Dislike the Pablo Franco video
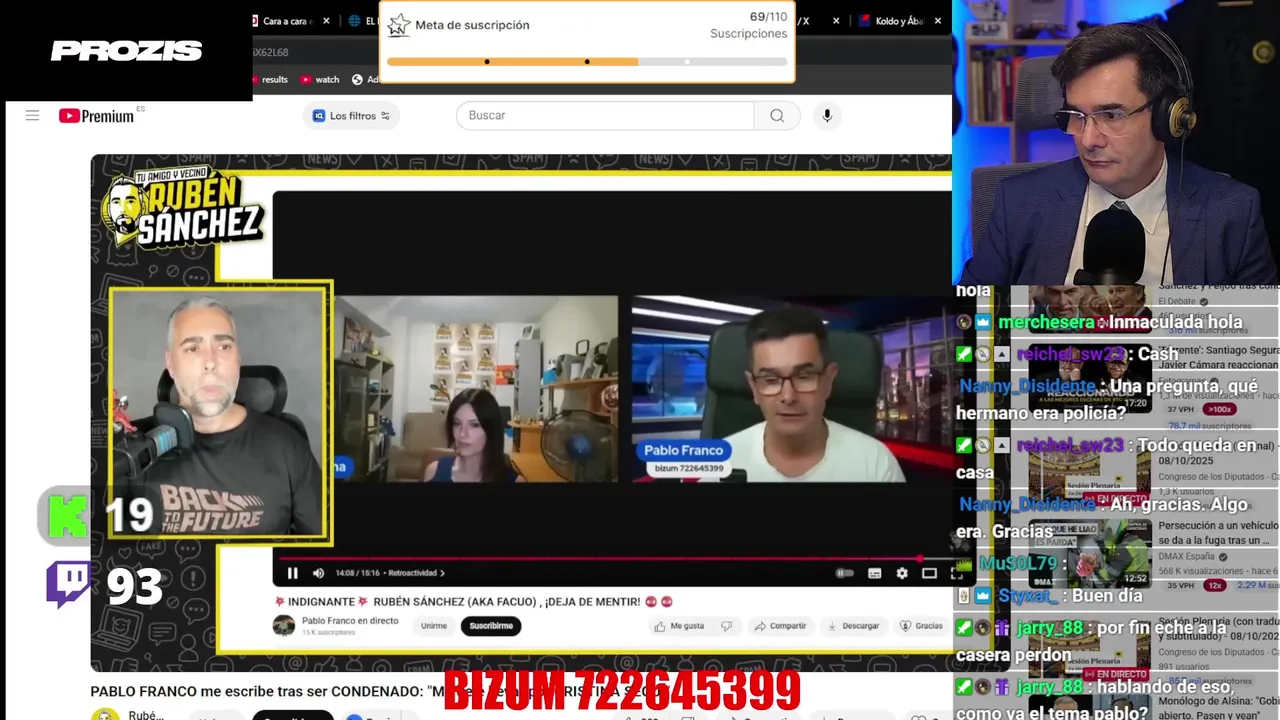 point(727,626)
